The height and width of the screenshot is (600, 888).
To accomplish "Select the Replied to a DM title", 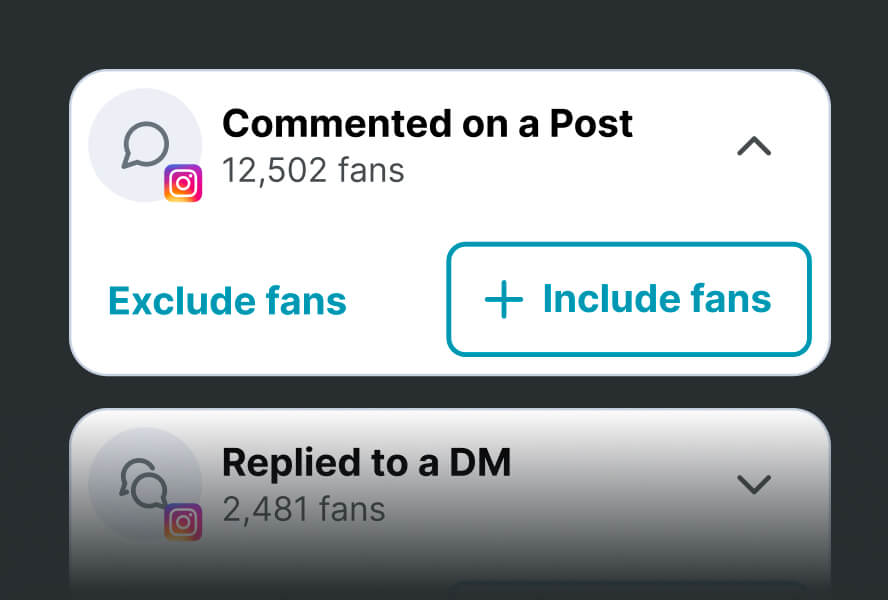I will [366, 463].
